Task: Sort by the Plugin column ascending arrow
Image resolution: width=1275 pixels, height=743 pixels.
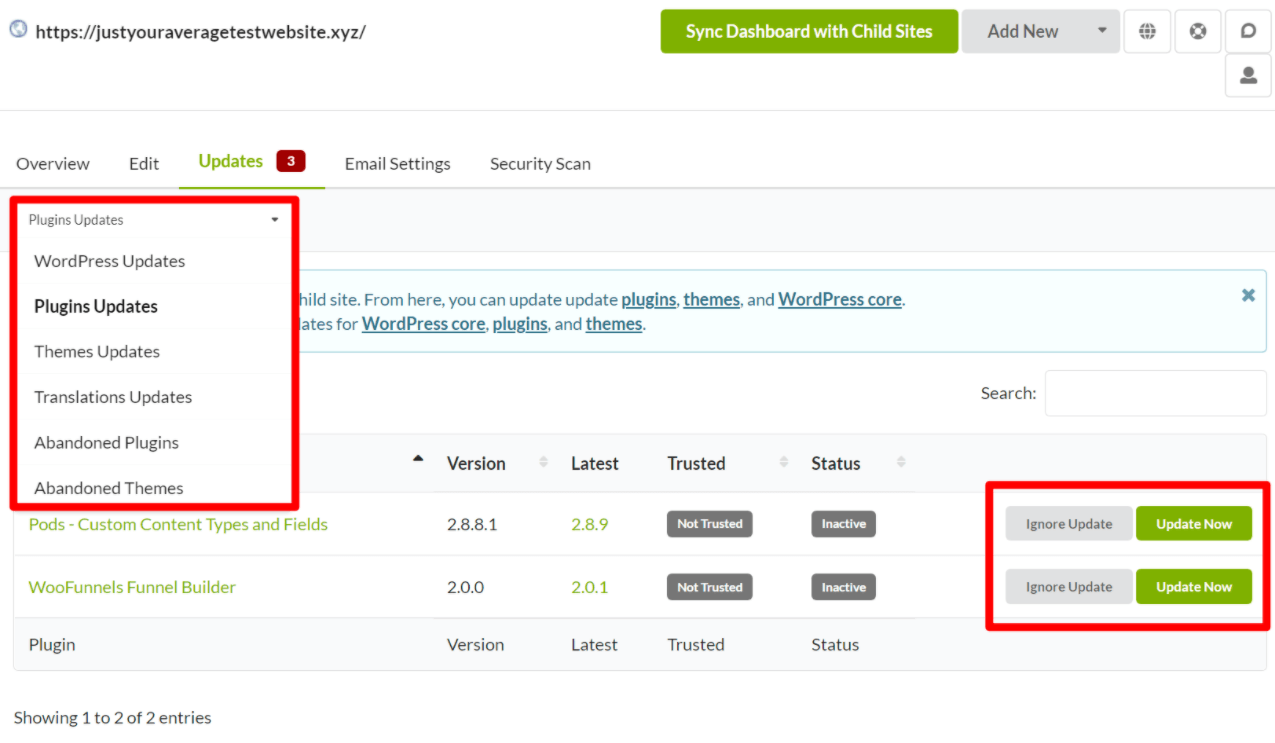Action: tap(418, 459)
